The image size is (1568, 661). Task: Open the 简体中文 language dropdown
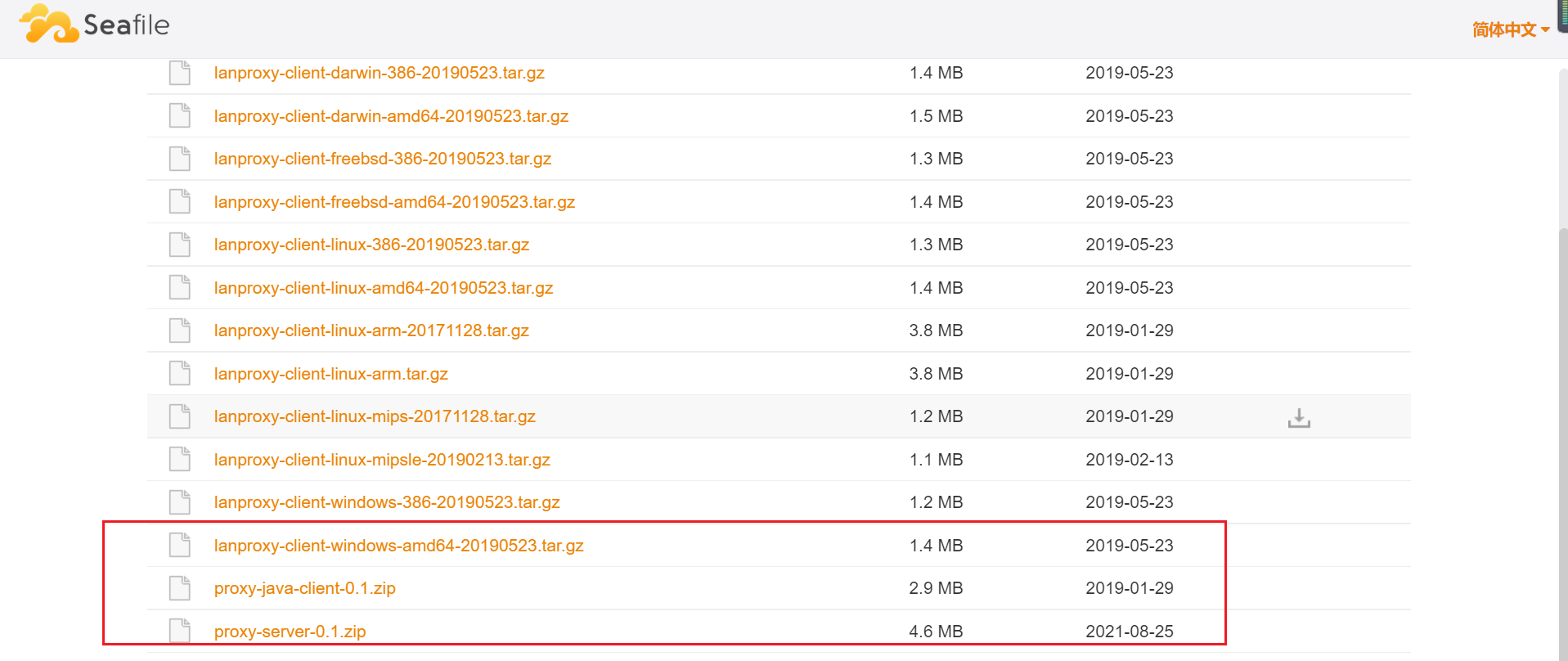point(1509,29)
